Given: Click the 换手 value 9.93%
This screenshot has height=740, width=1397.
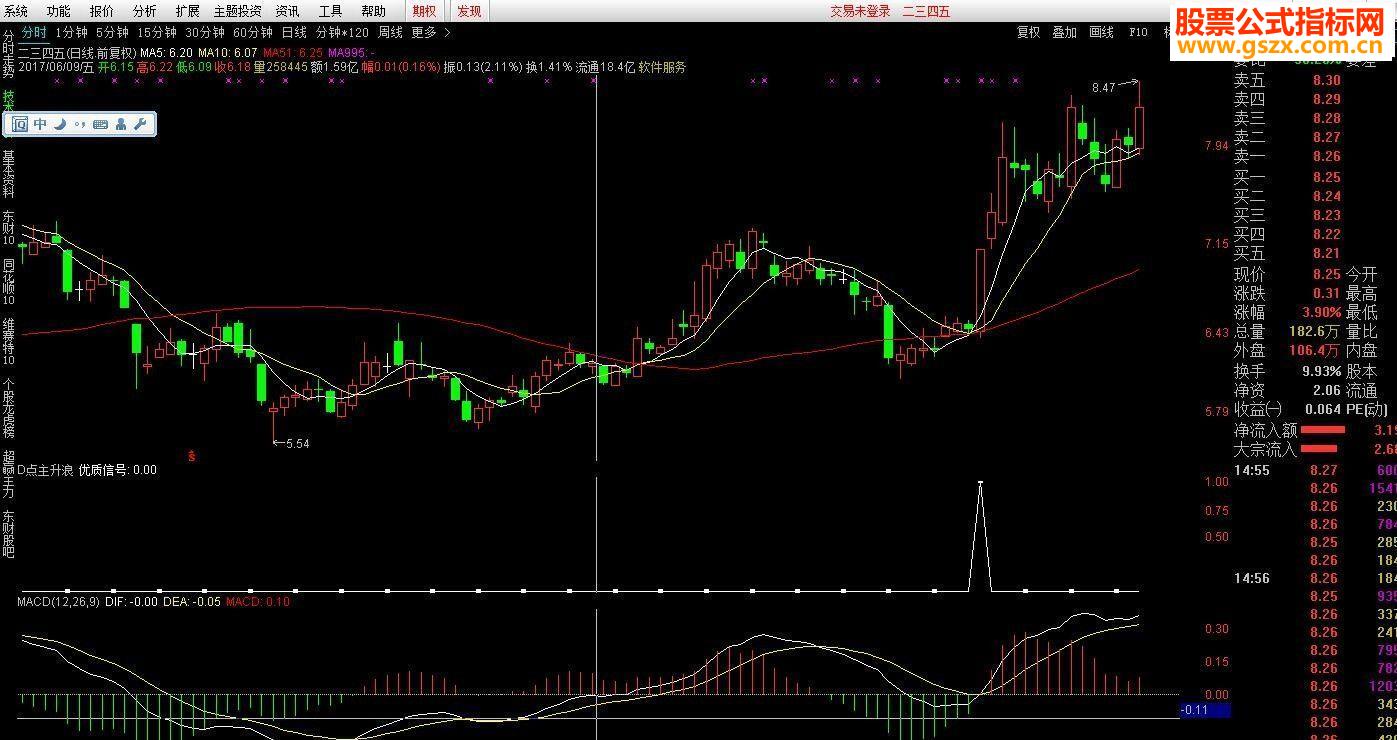Looking at the screenshot, I should click(1321, 370).
